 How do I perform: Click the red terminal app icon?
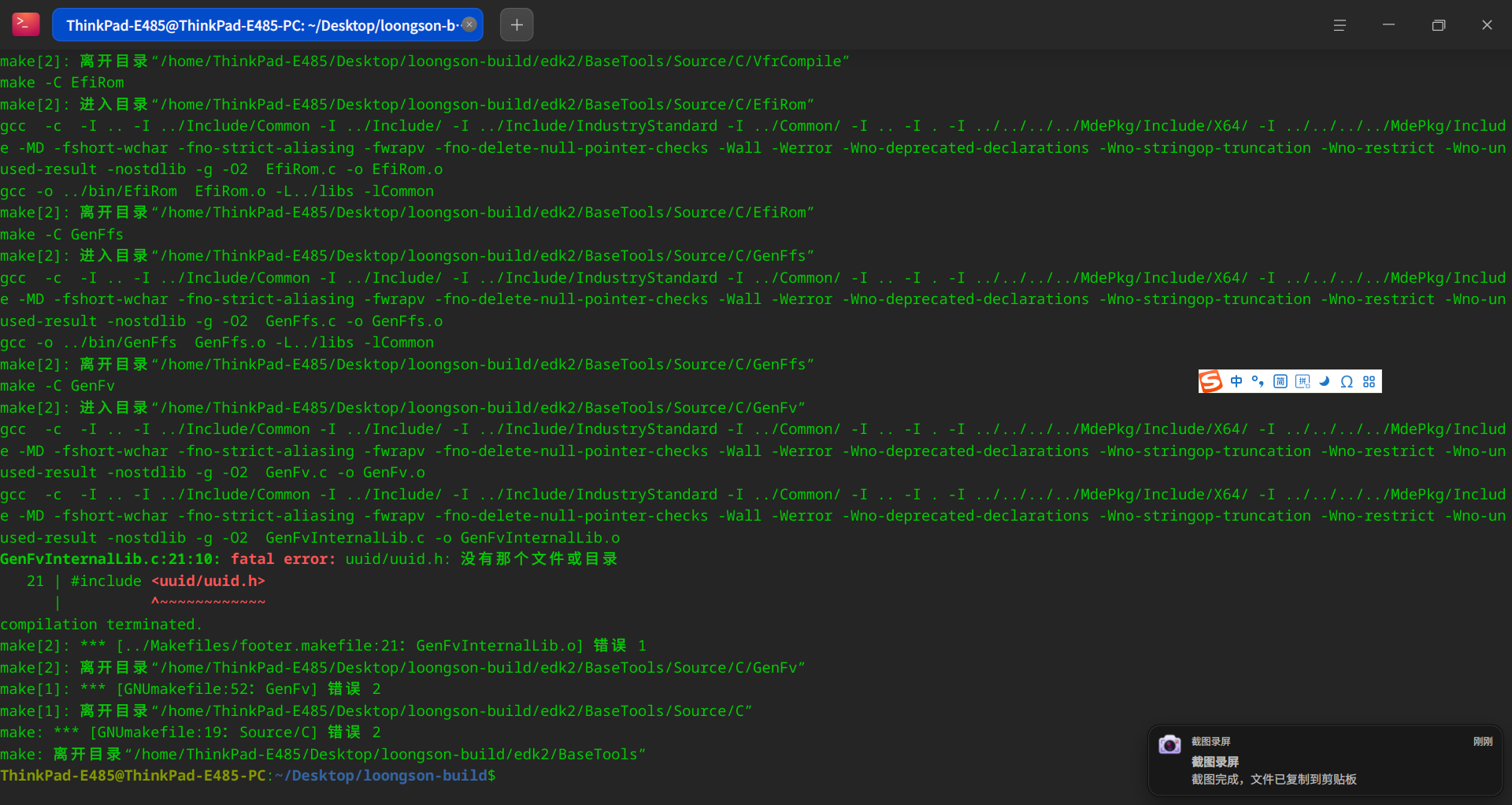click(26, 24)
